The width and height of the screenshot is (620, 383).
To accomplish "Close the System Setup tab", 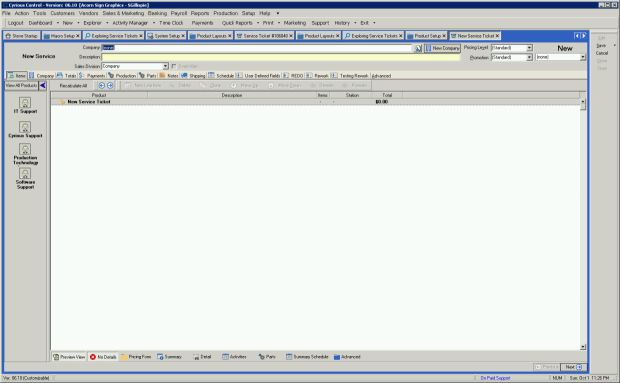I will (183, 36).
